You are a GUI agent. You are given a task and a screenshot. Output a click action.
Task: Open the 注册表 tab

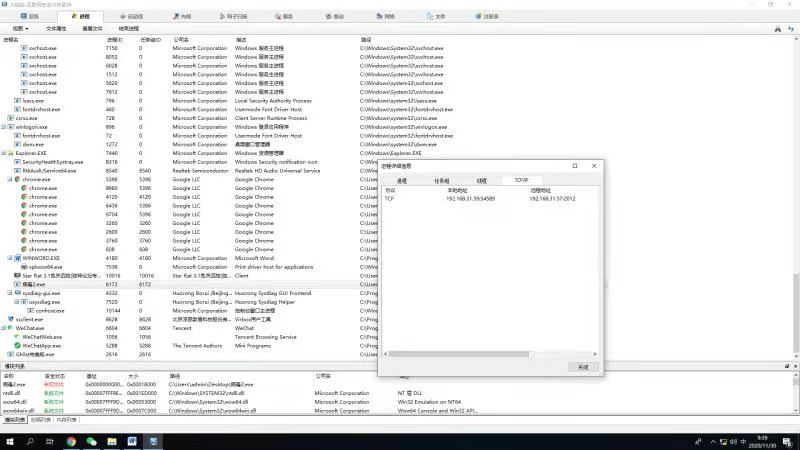click(x=487, y=16)
